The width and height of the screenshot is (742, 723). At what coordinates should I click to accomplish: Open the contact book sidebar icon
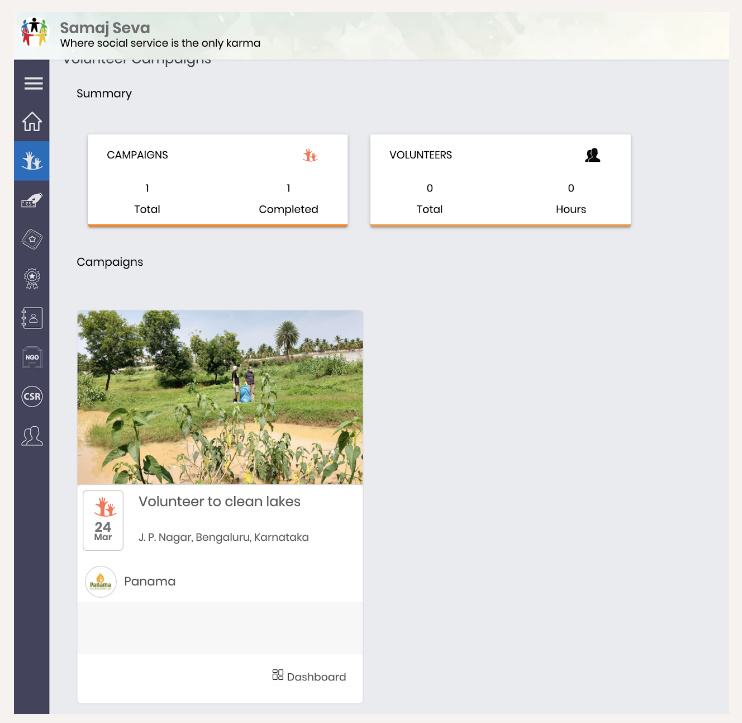click(32, 318)
